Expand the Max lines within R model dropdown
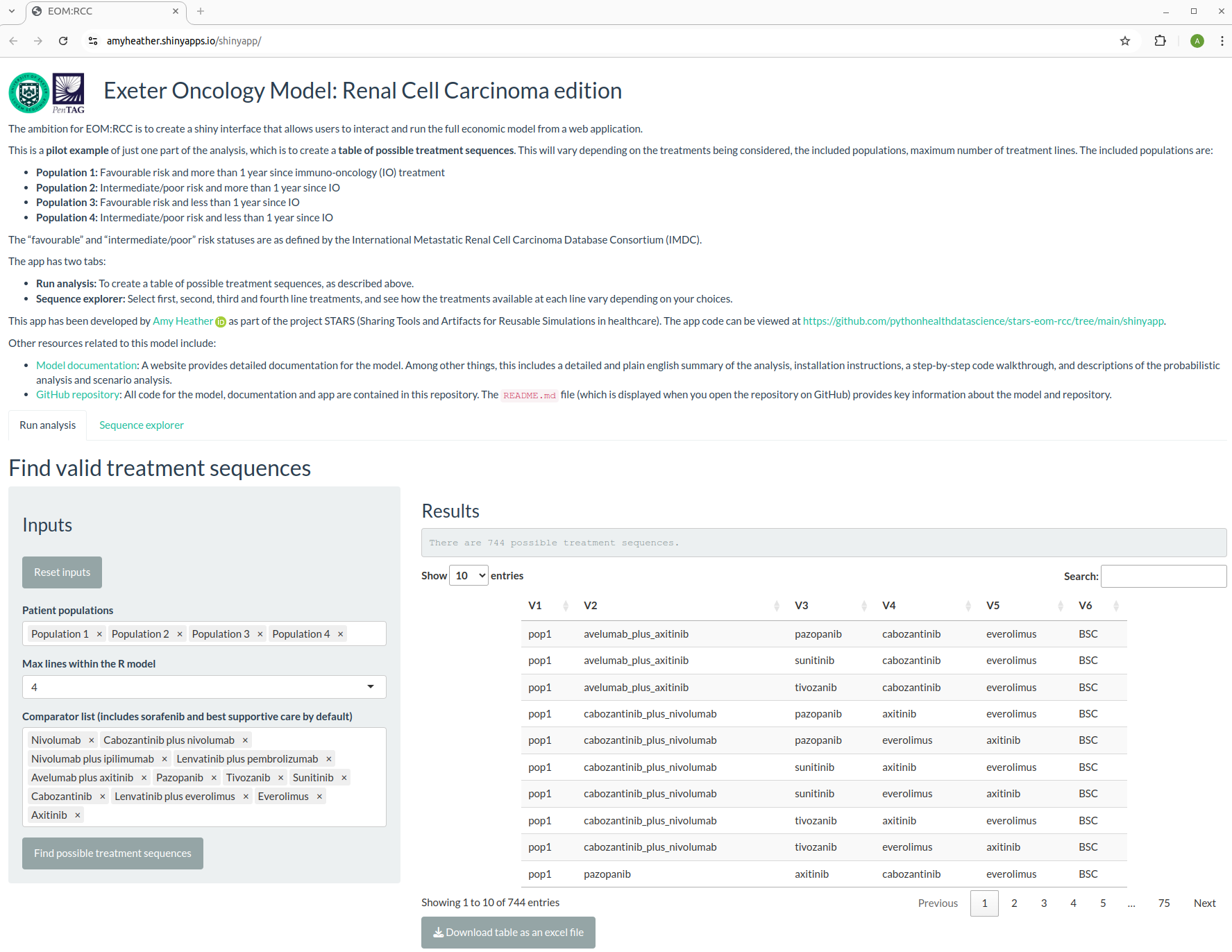 coord(204,687)
